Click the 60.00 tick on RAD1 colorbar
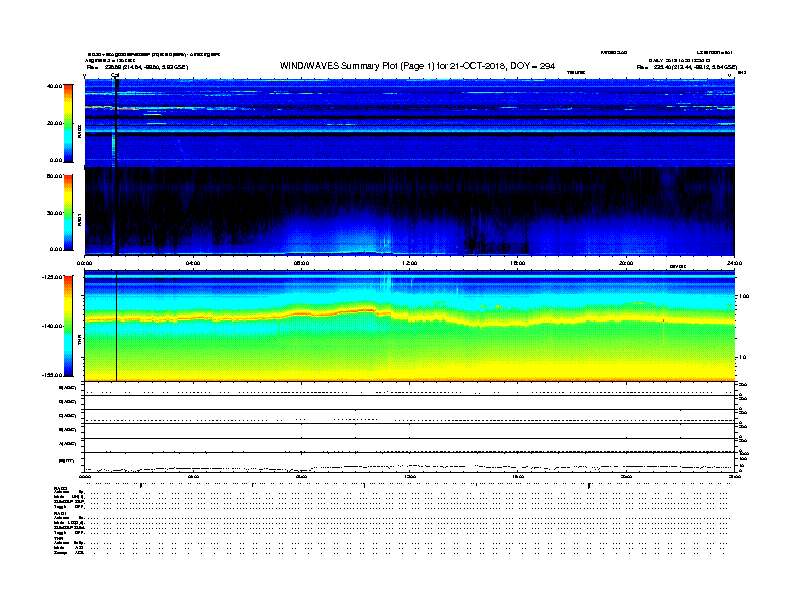The height and width of the screenshot is (612, 792). 55,176
